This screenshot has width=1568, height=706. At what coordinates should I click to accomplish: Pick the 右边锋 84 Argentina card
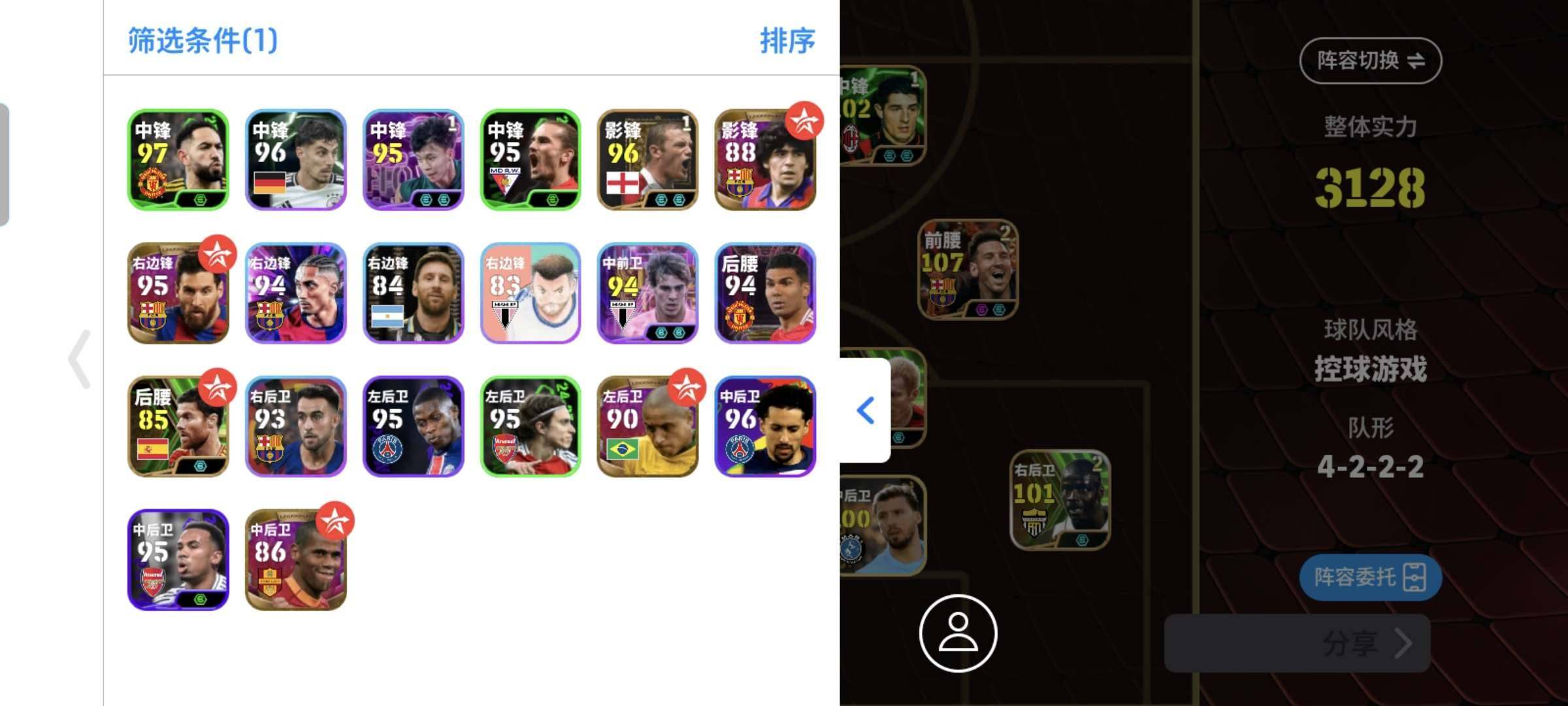pyautogui.click(x=413, y=293)
